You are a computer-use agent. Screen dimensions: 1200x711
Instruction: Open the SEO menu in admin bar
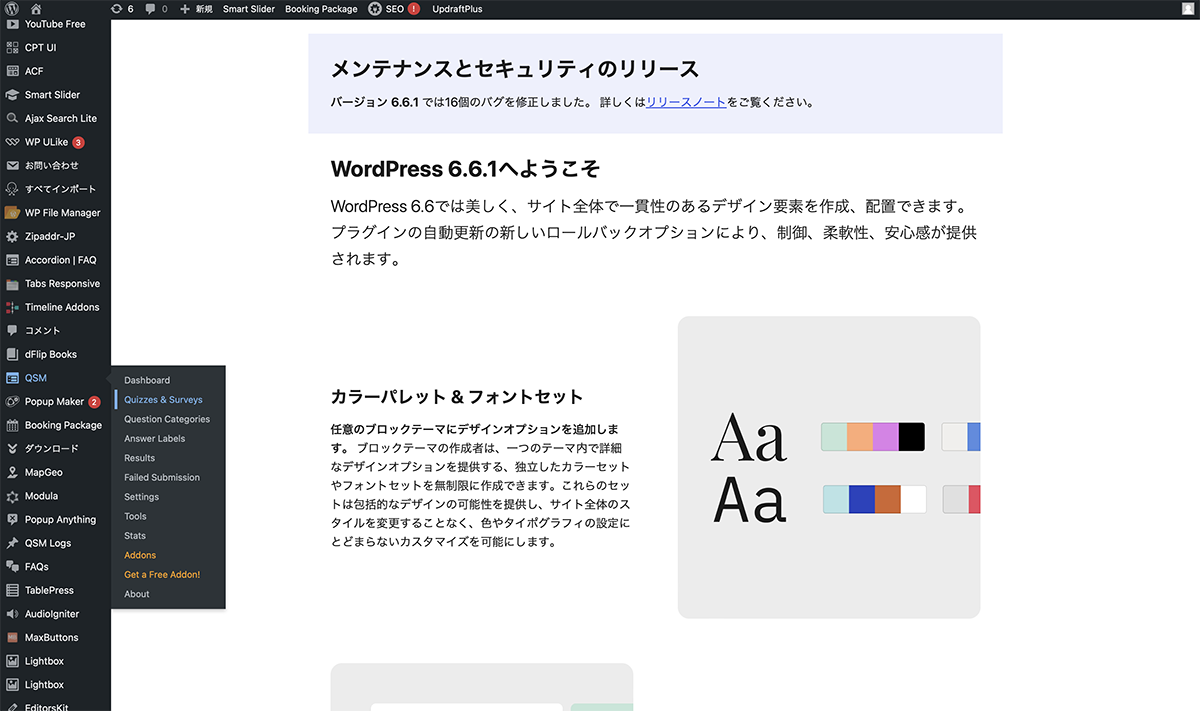click(x=393, y=8)
